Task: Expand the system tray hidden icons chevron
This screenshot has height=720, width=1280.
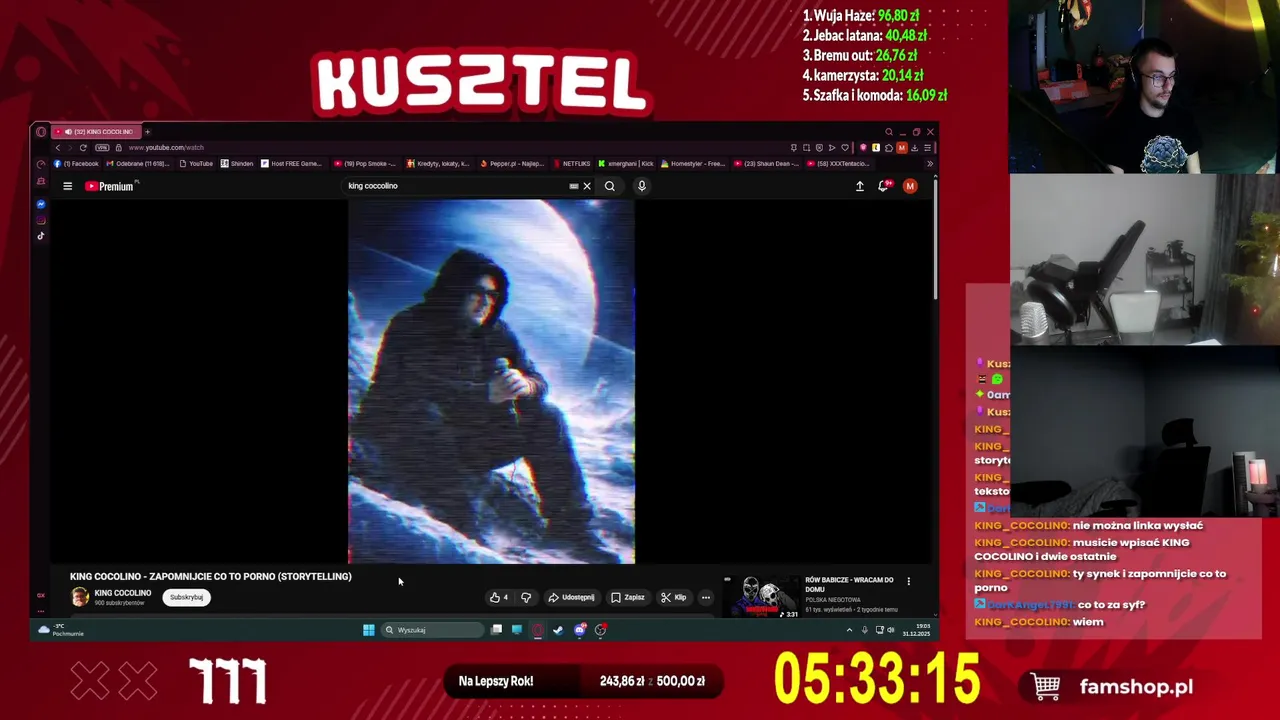Action: [x=849, y=630]
